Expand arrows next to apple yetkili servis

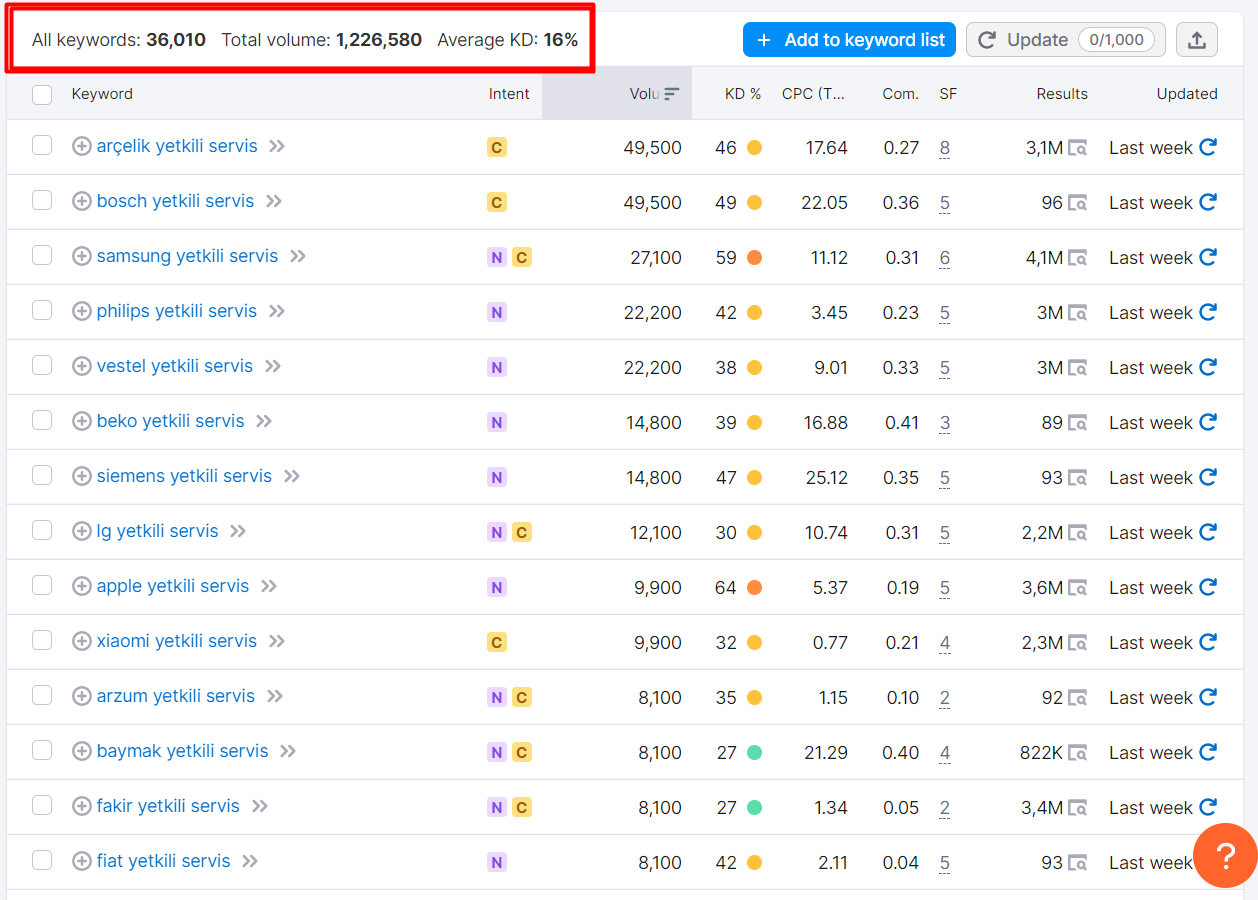coord(269,586)
